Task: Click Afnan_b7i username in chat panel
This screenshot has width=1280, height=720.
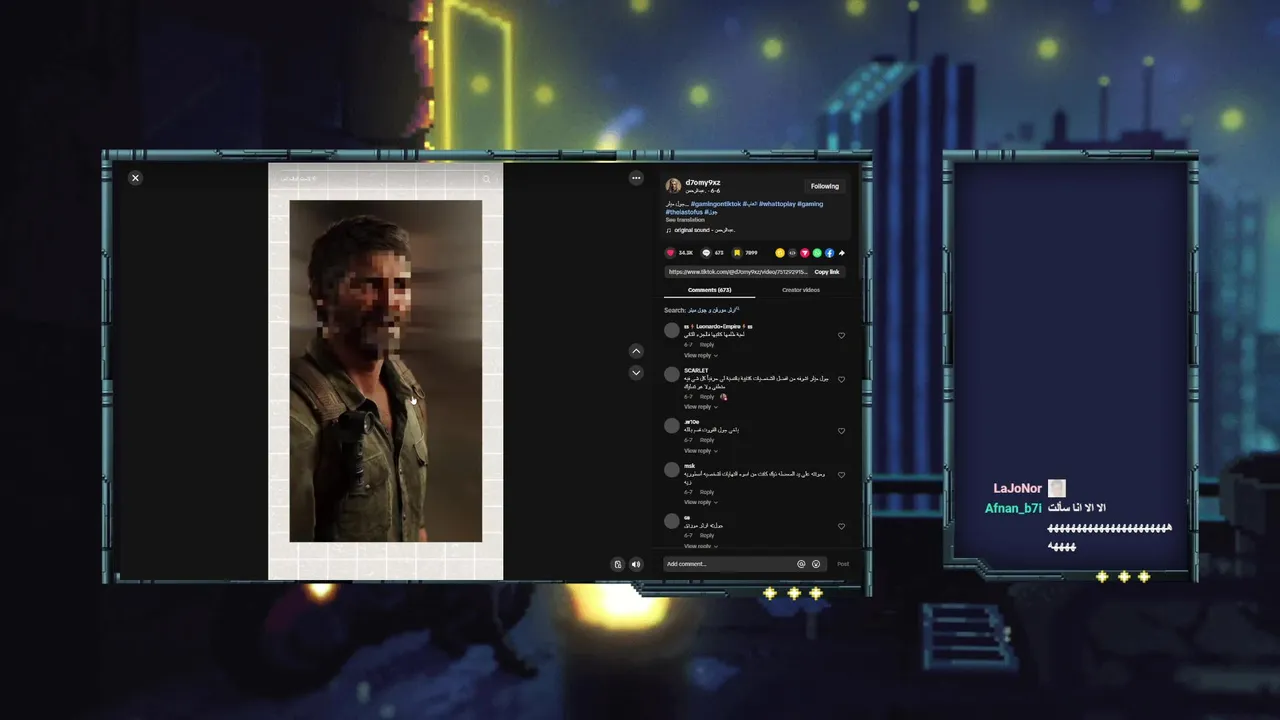Action: pos(1013,509)
